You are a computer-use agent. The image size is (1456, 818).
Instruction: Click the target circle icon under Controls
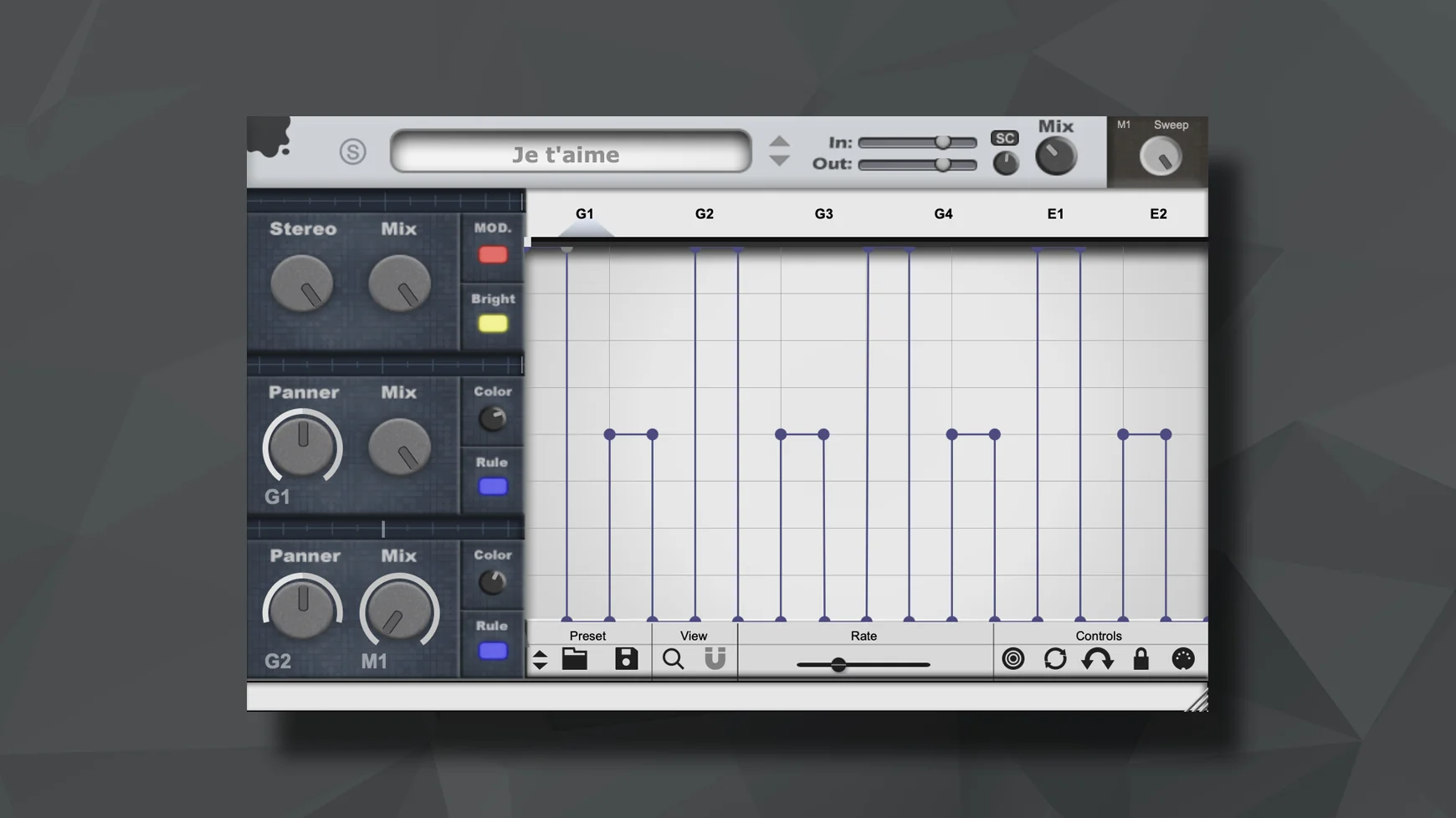pos(1013,660)
